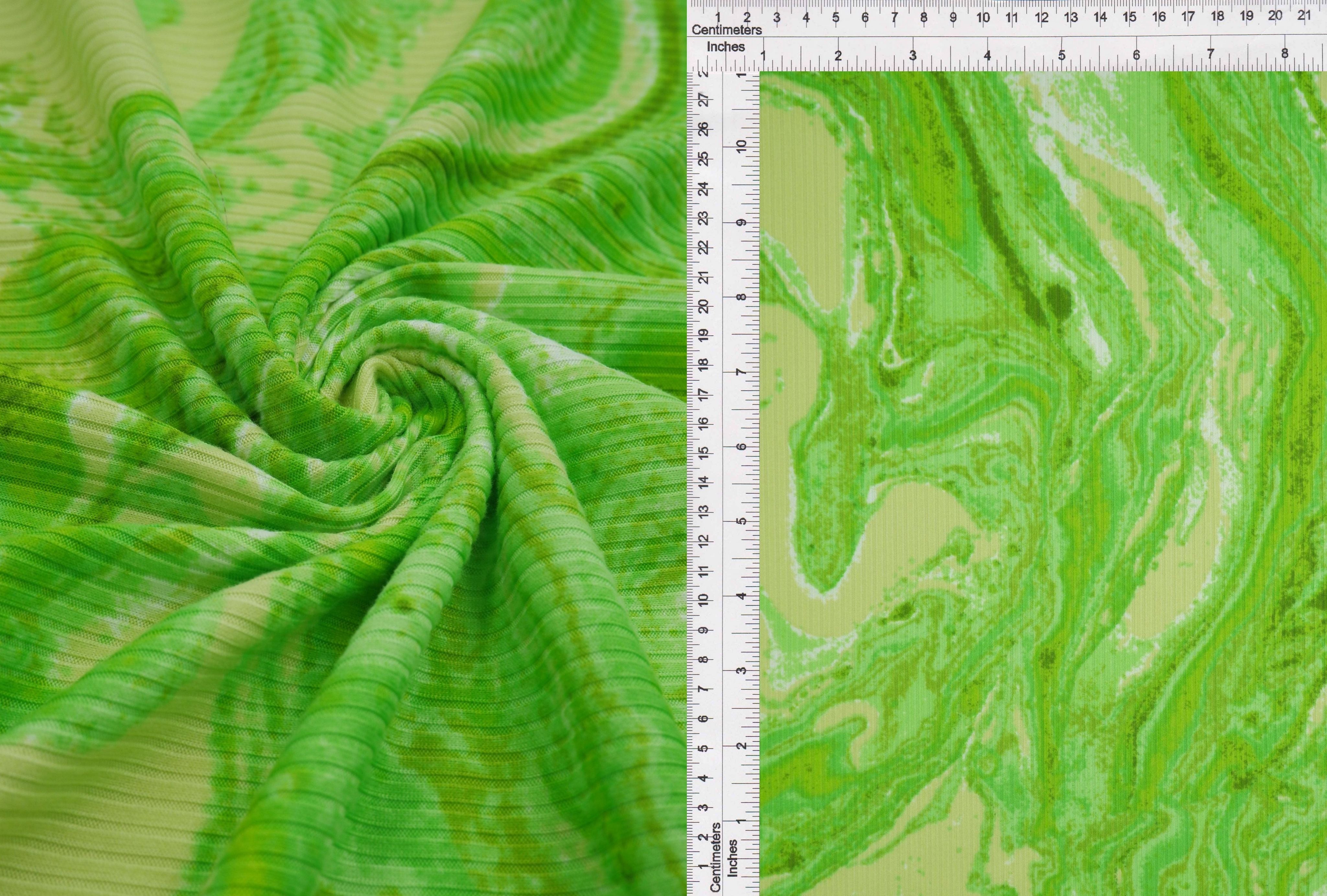
Task: Click the 6 inch mark on top ruler
Action: [x=1136, y=55]
